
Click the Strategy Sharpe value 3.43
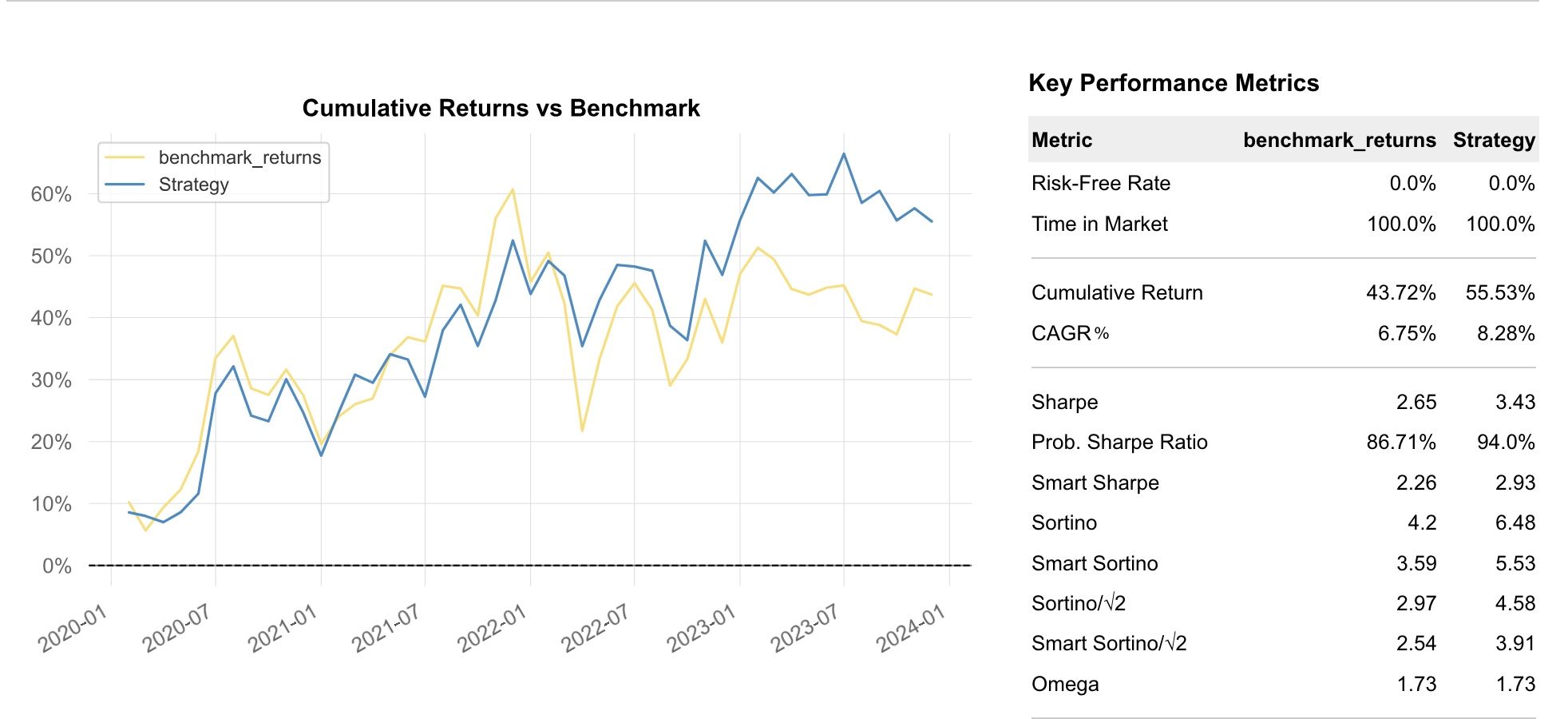[x=1515, y=402]
